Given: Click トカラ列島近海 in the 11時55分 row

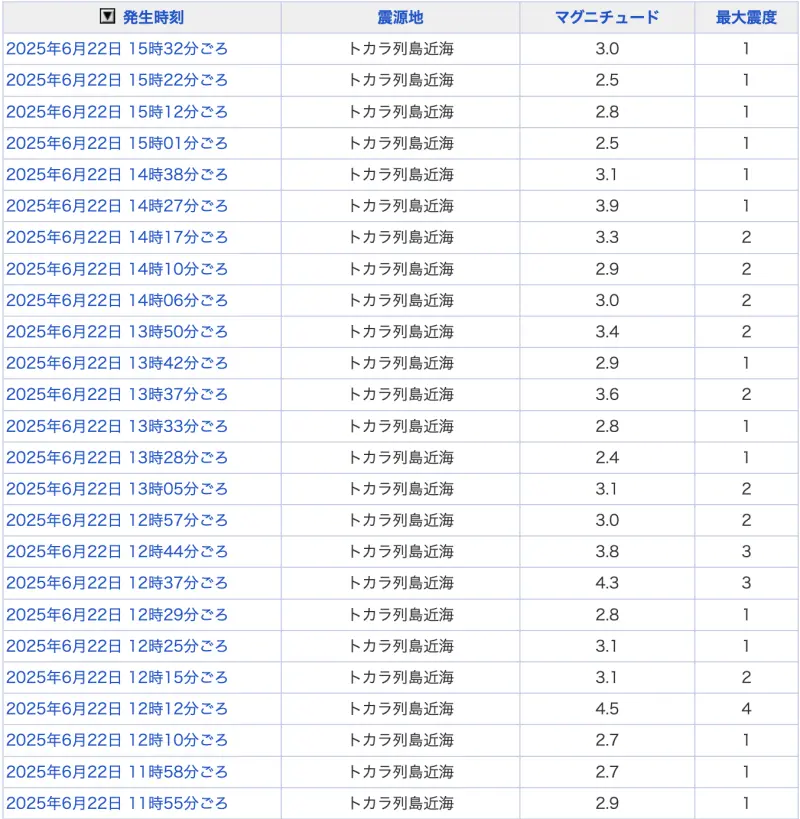Looking at the screenshot, I should 401,803.
